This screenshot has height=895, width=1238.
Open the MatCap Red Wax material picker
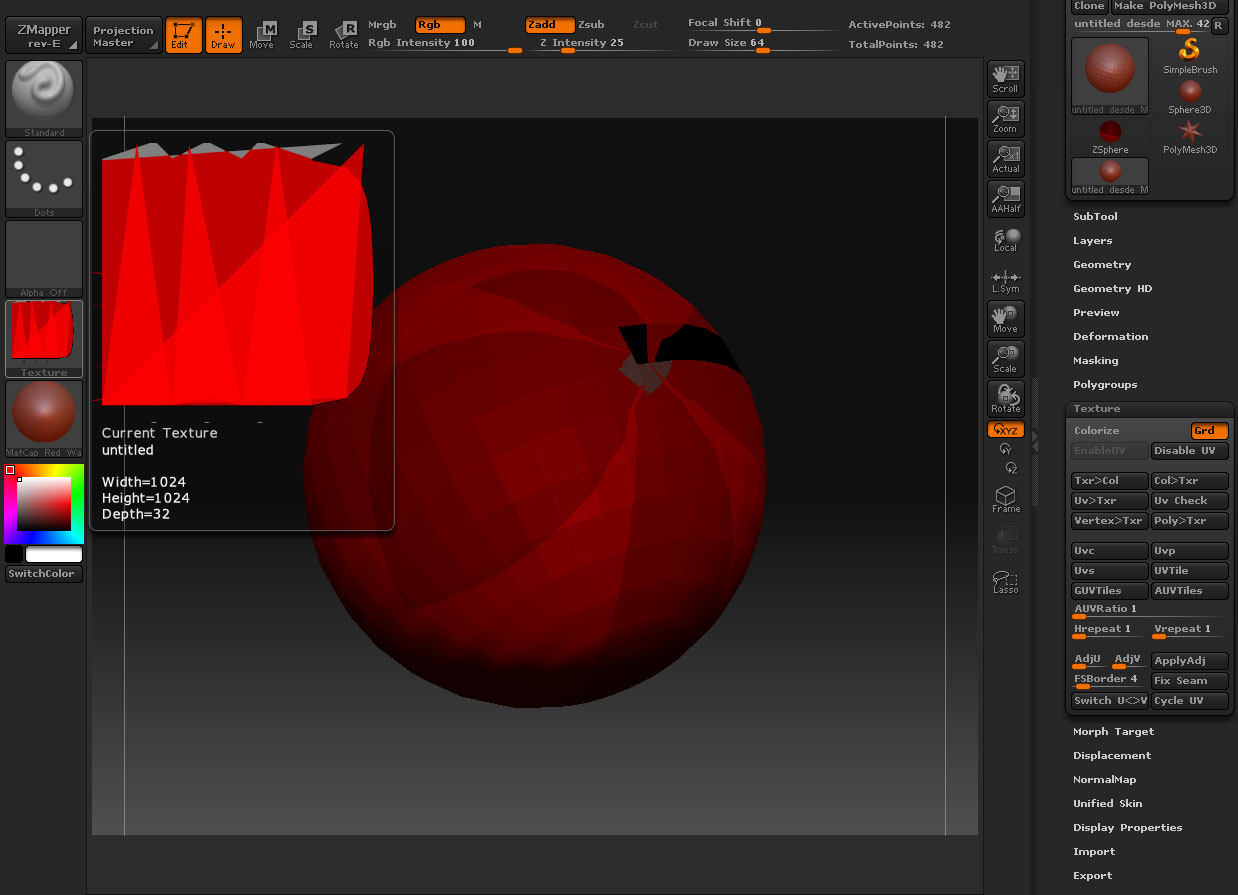click(x=44, y=419)
